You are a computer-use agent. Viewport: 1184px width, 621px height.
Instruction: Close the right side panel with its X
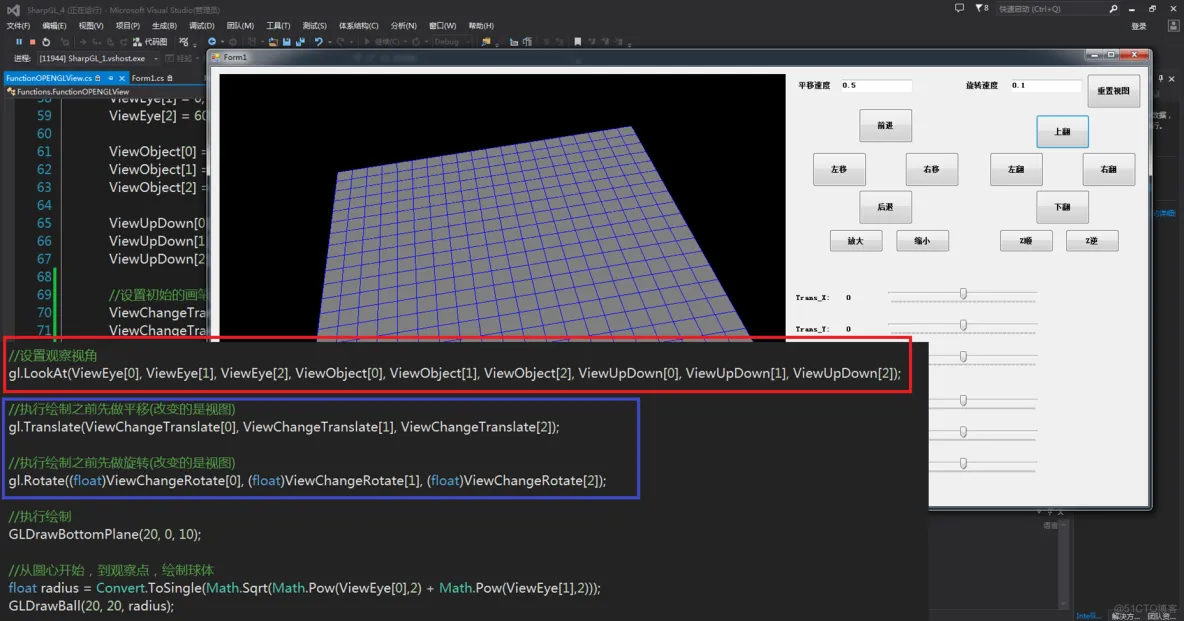click(1172, 79)
